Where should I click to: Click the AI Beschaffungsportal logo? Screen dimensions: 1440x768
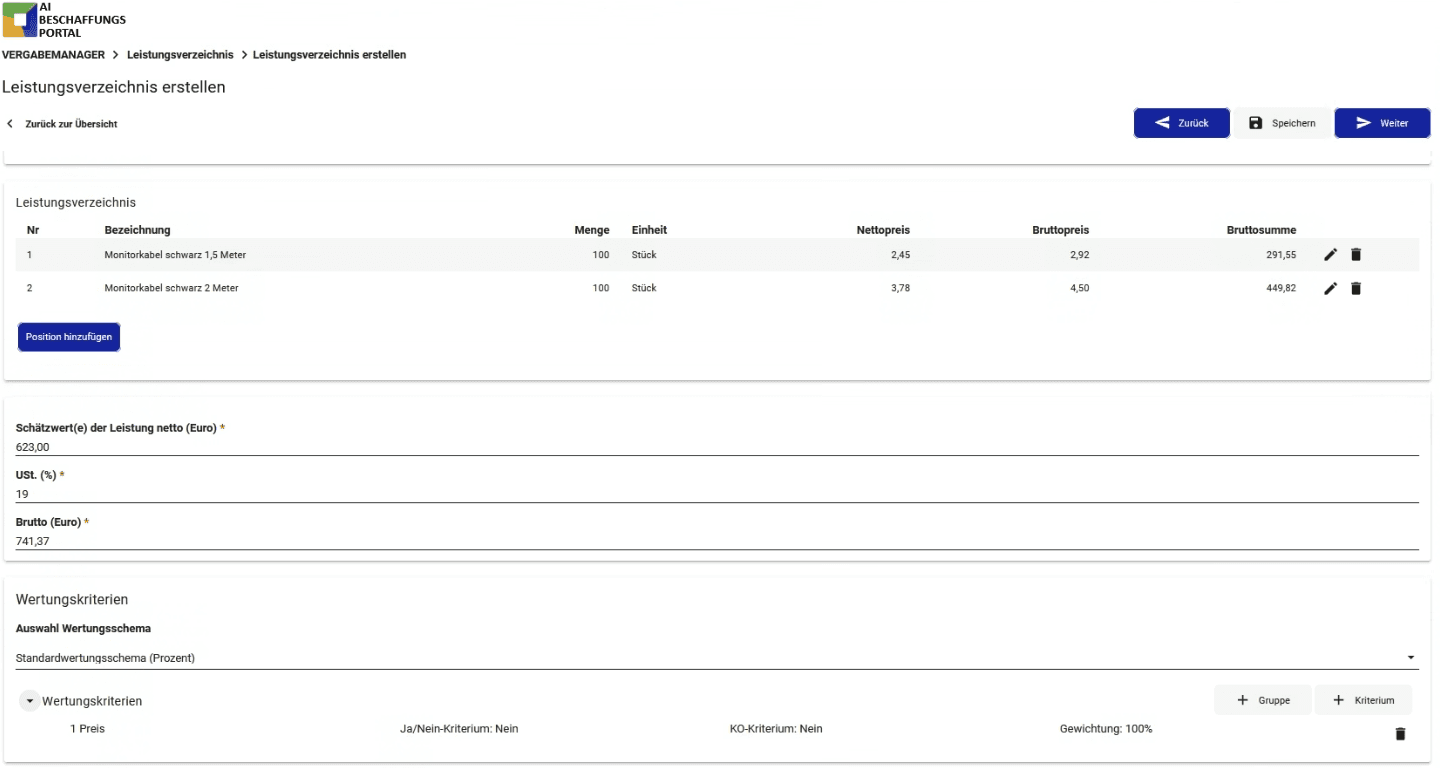tap(64, 19)
